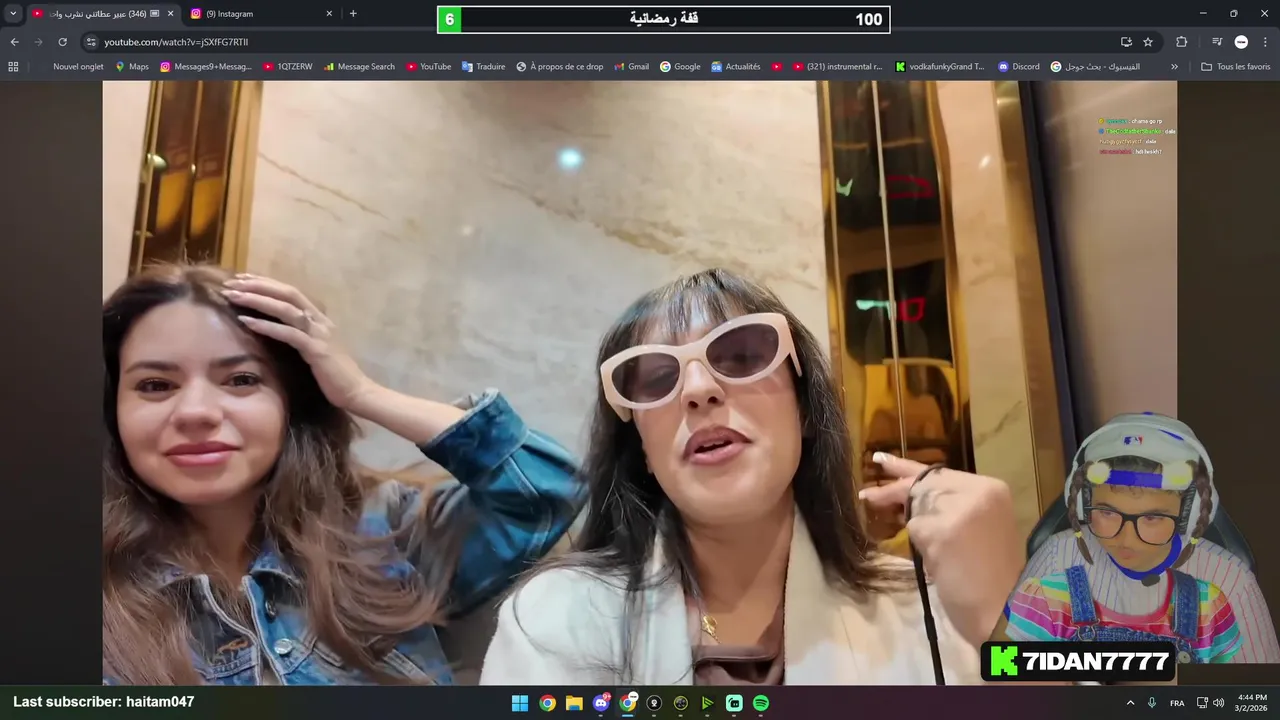1280x720 pixels.
Task: Open OBS Studio from the taskbar
Action: tap(654, 703)
